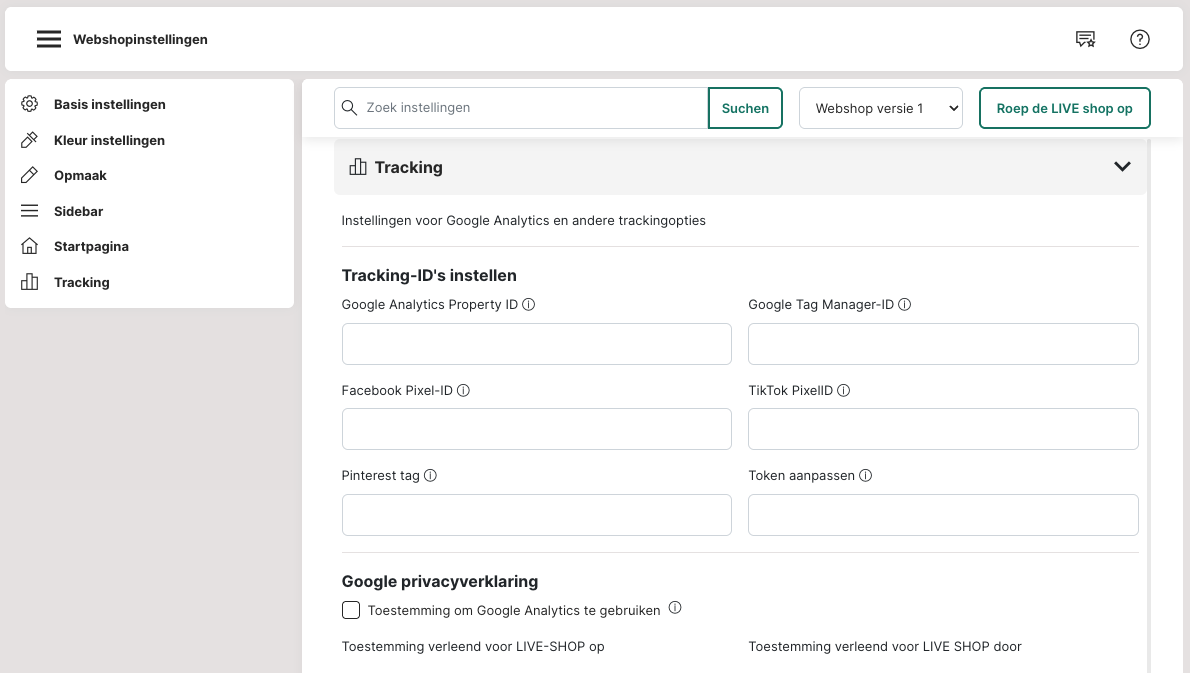Click the Suchen button
The width and height of the screenshot is (1190, 673).
point(745,108)
